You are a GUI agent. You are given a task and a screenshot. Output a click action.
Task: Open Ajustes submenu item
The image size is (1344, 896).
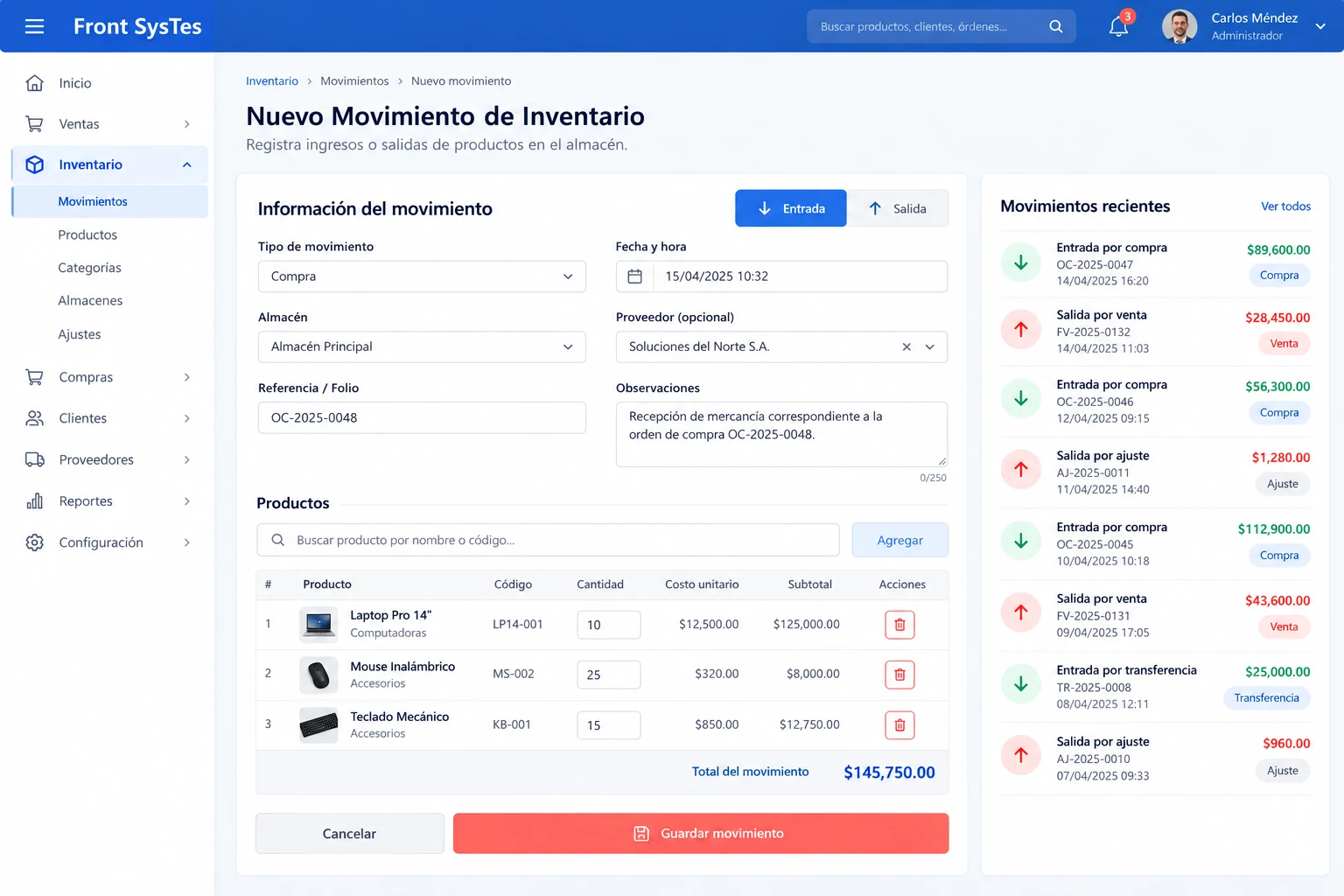pyautogui.click(x=80, y=334)
